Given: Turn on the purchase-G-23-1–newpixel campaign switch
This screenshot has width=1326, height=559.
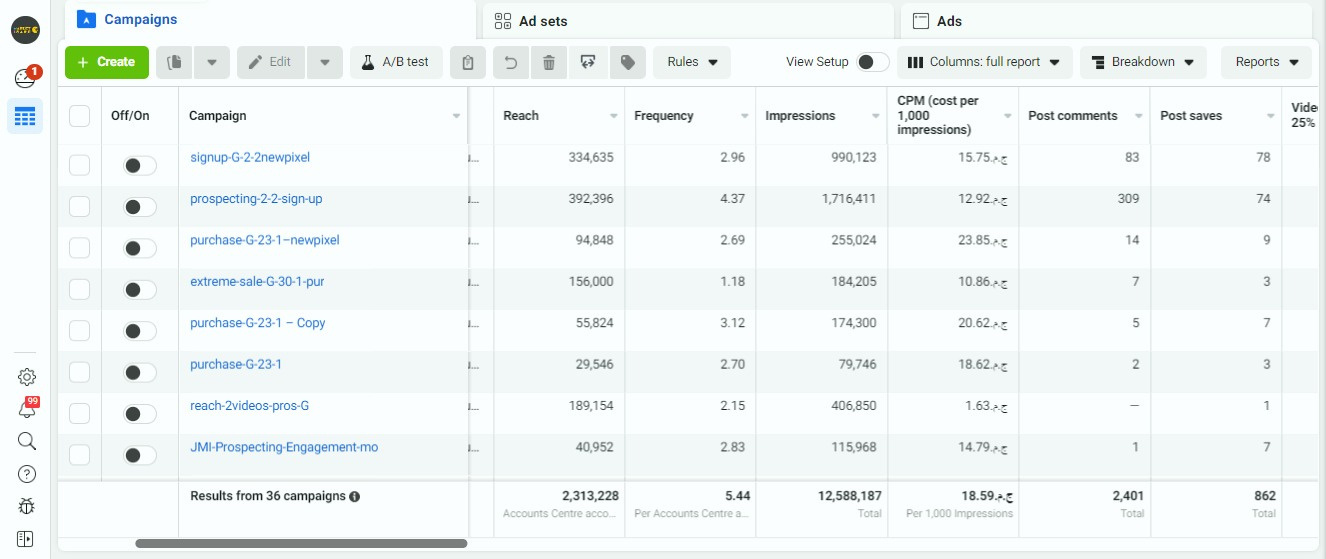Looking at the screenshot, I should tap(139, 248).
